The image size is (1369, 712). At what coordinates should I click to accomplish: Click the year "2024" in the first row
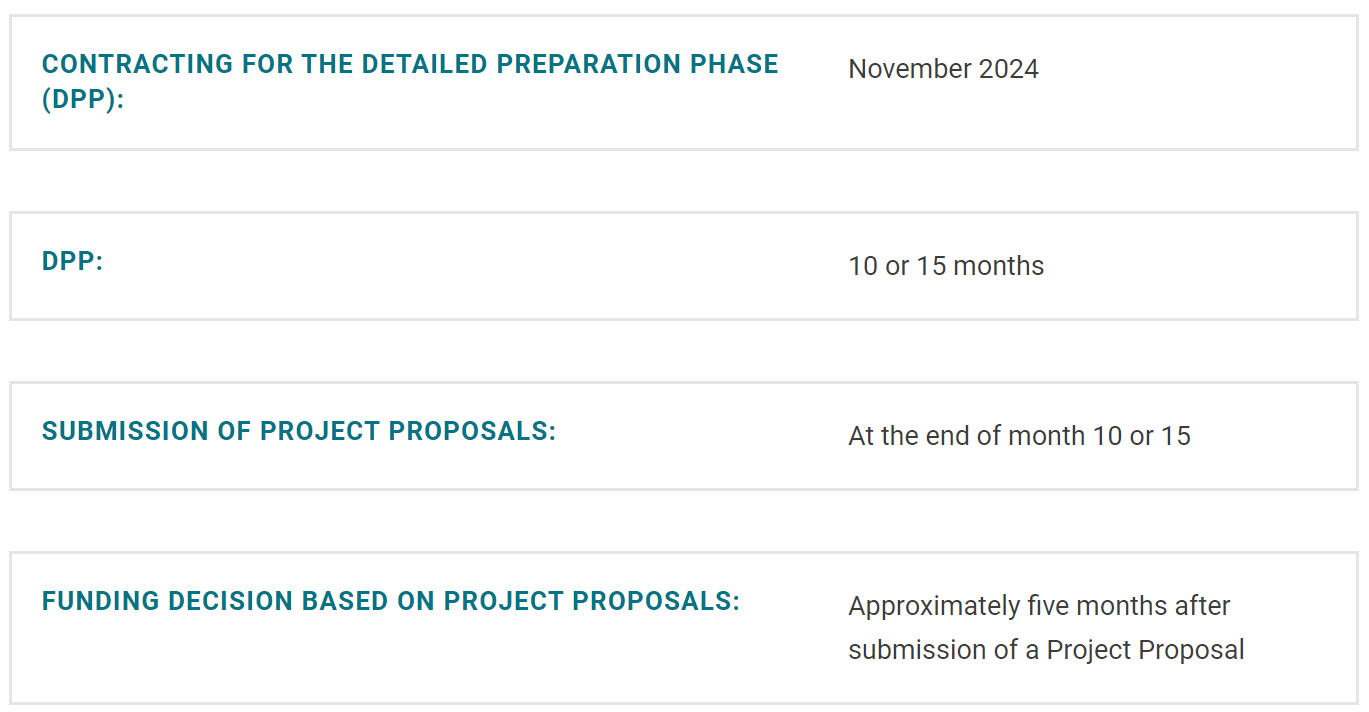(1009, 69)
